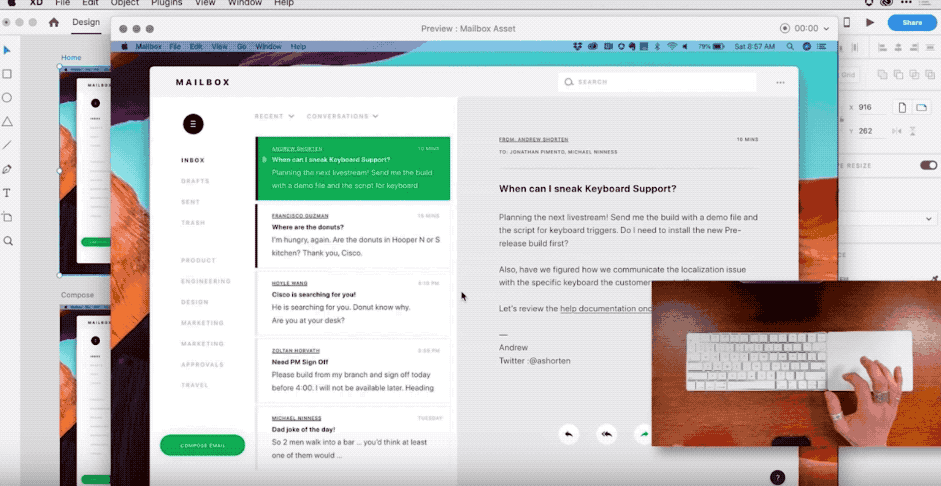Click the Search field in Mailbox

657,82
